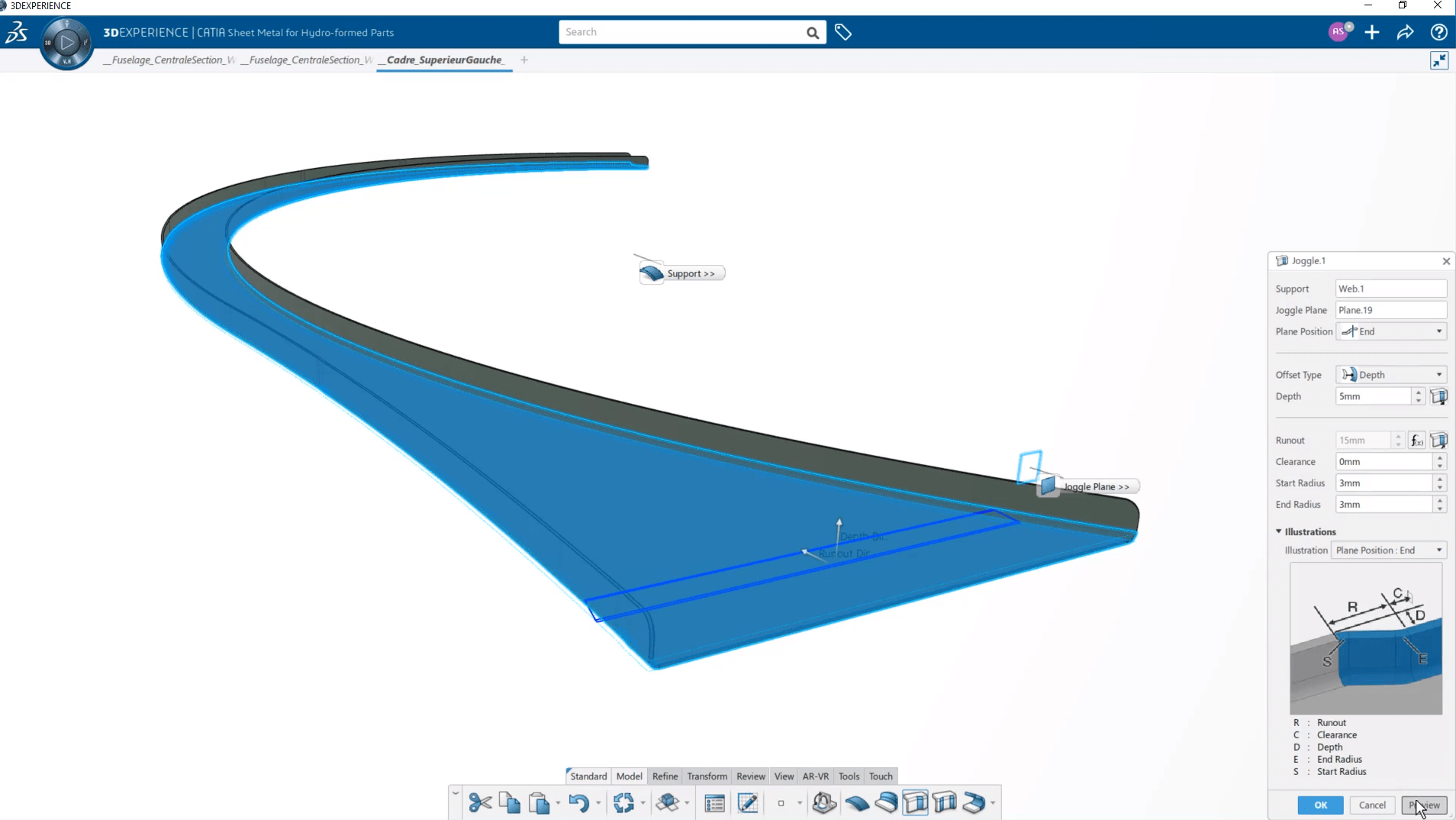Click the 3D box manipulation icon
The height and width of the screenshot is (820, 1456).
tap(668, 802)
